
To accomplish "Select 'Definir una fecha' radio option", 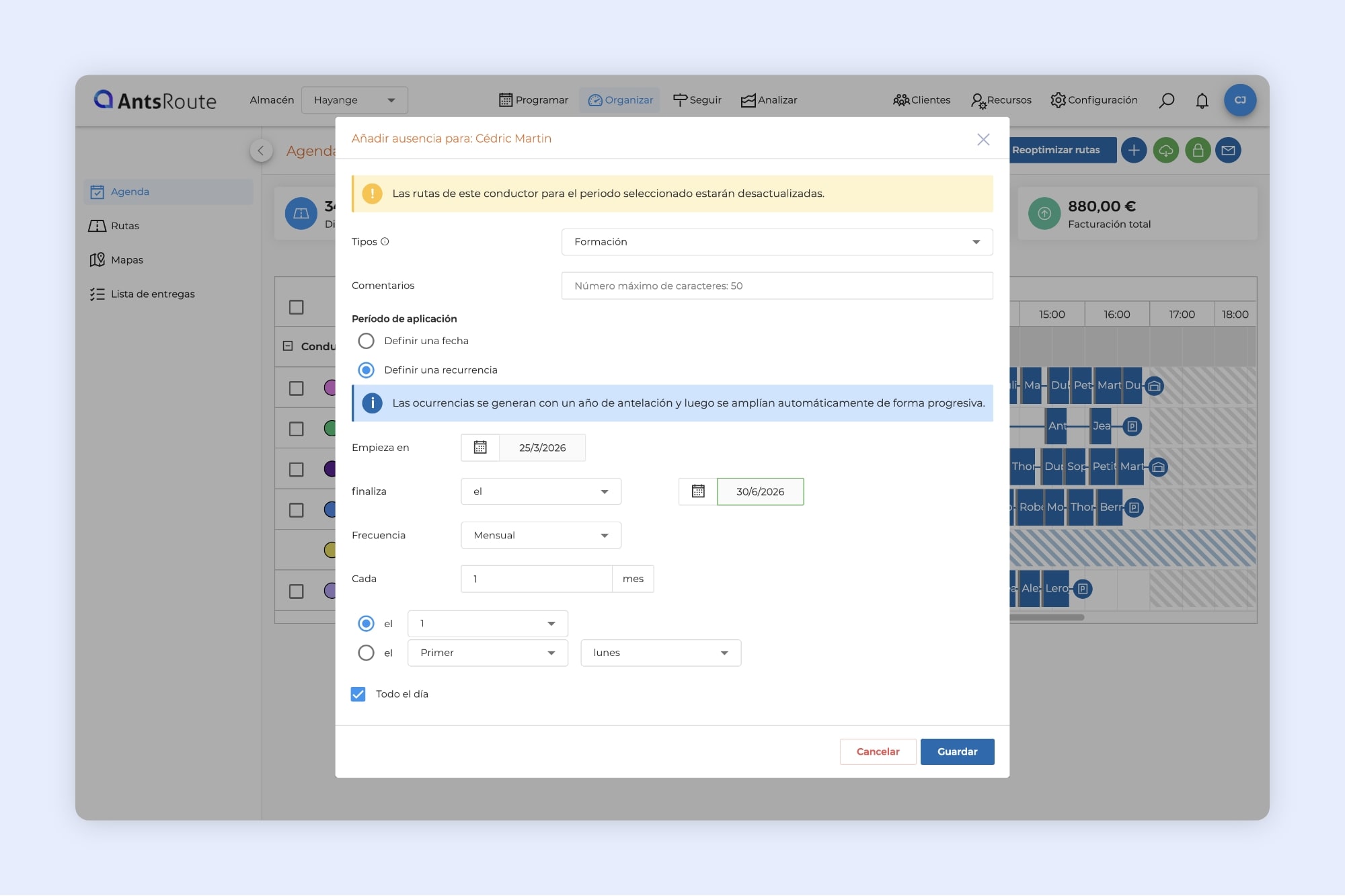I will point(366,341).
